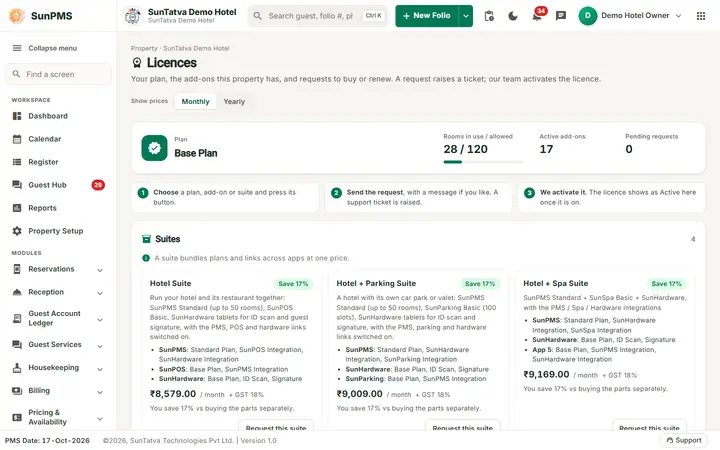Open the apps grid launcher icon
The image size is (720, 450).
coord(701,16)
